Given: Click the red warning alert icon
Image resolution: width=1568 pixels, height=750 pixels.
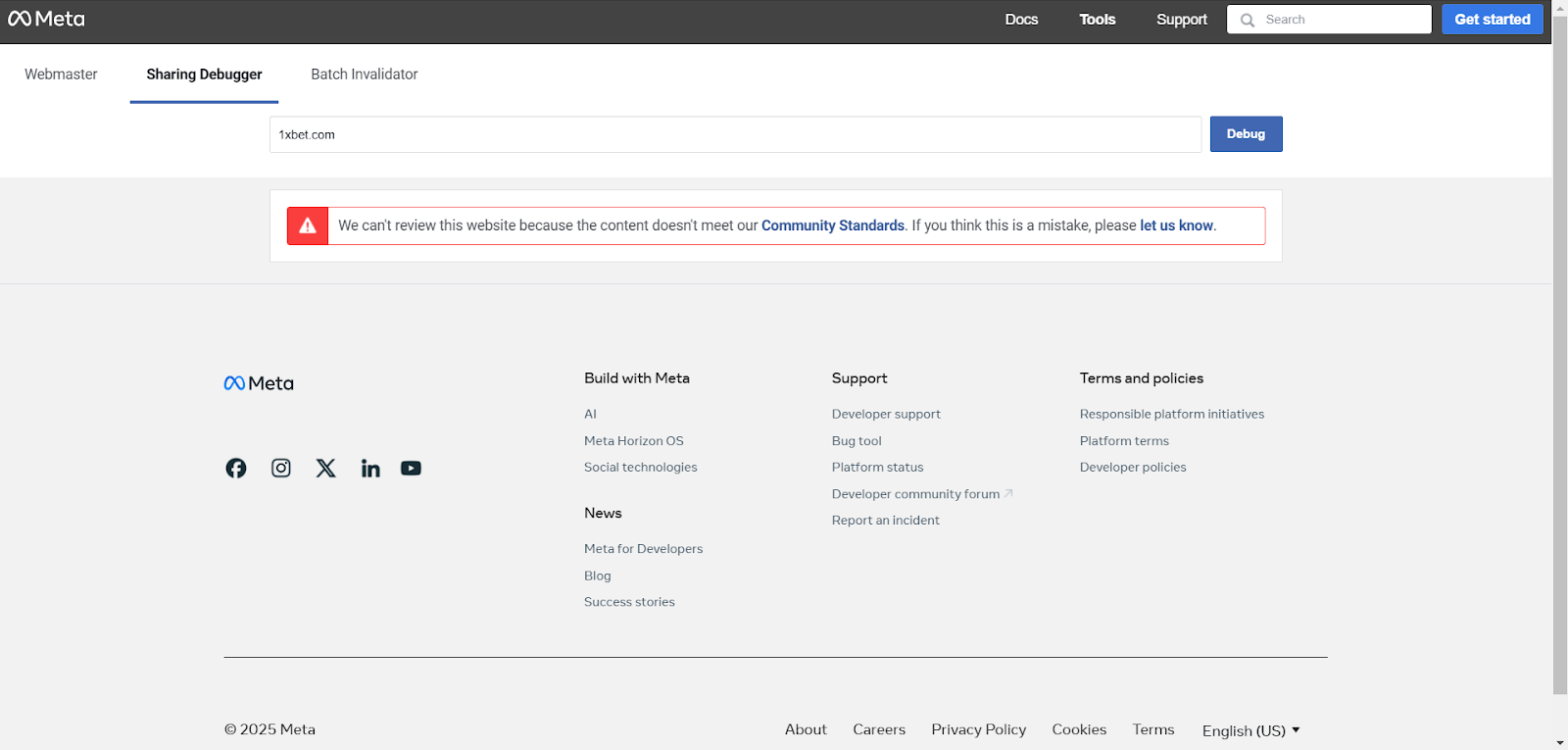Looking at the screenshot, I should 308,225.
